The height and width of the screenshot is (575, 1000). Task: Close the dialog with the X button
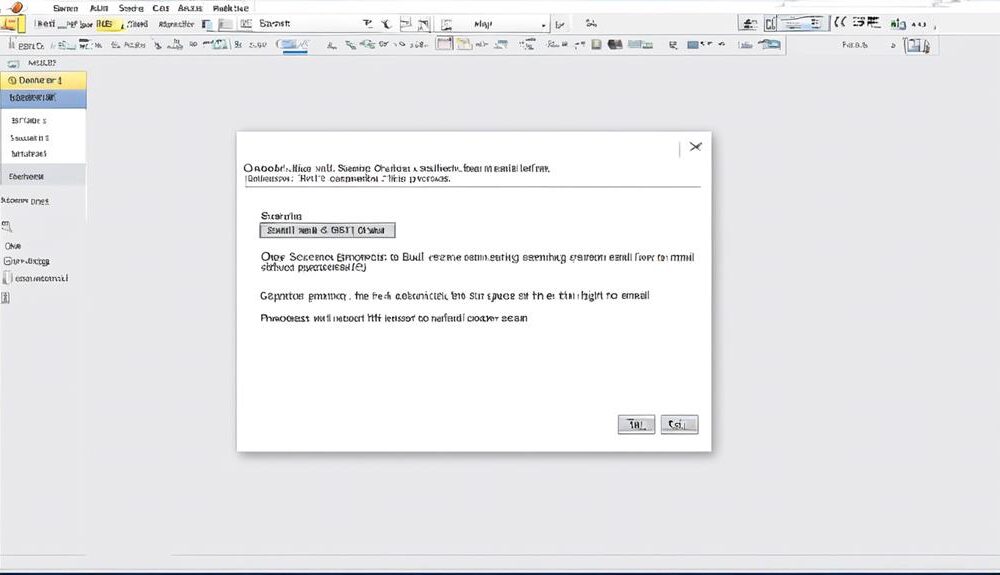695,147
